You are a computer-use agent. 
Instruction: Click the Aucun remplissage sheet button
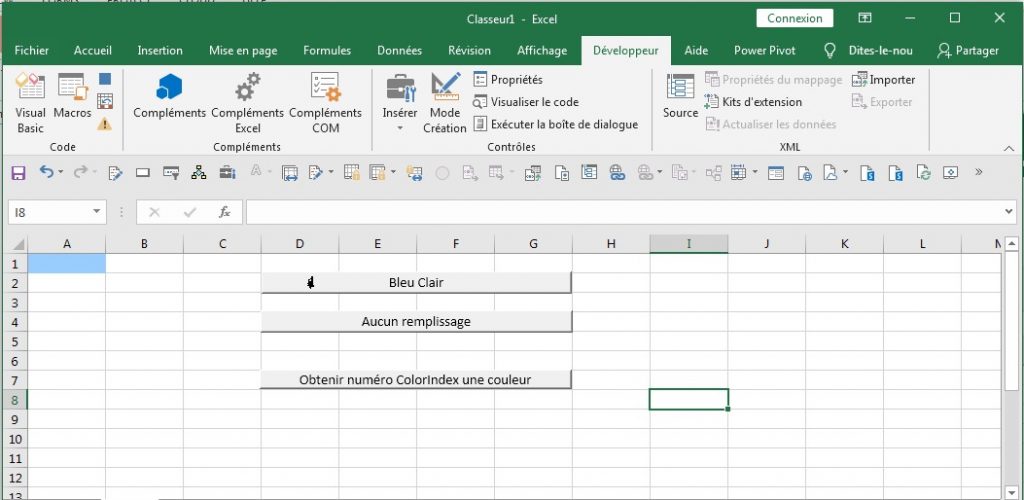(416, 322)
